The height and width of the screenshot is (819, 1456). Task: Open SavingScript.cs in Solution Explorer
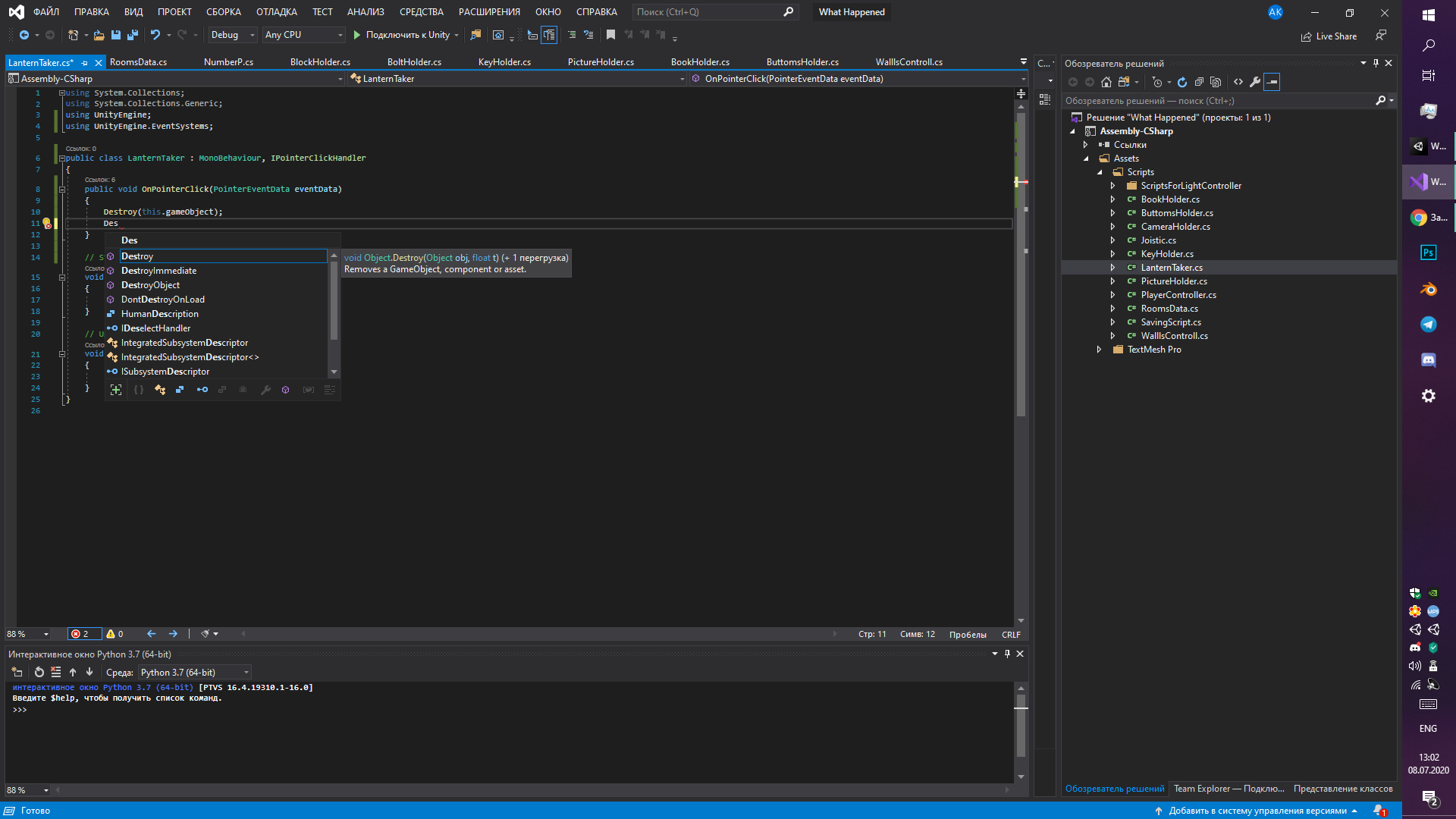(1171, 322)
